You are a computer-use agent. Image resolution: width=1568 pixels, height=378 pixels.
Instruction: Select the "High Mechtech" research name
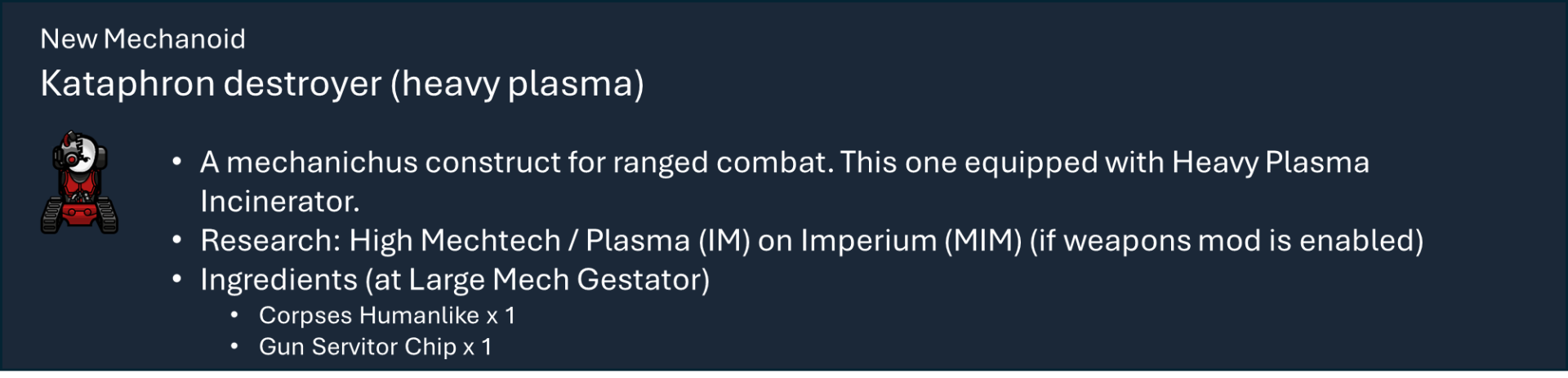point(455,241)
